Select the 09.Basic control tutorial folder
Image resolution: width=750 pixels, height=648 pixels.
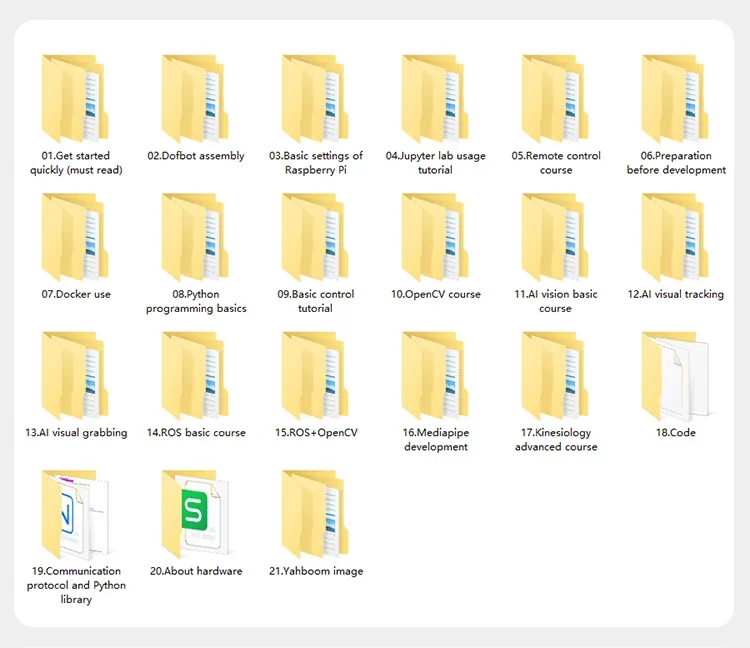[315, 237]
